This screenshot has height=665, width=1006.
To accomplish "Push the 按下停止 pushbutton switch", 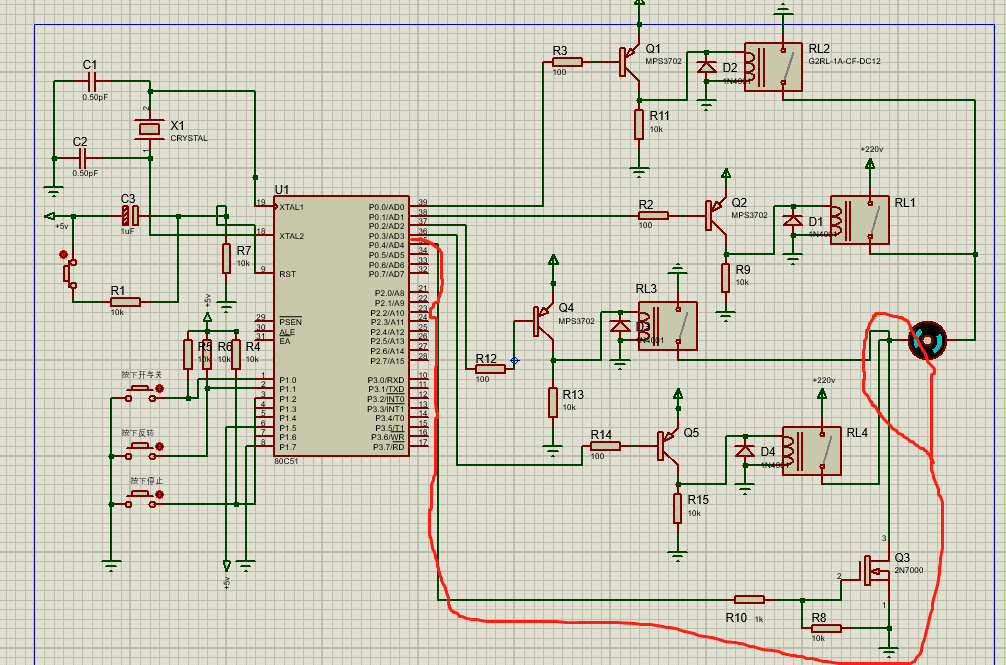I will tap(141, 499).
